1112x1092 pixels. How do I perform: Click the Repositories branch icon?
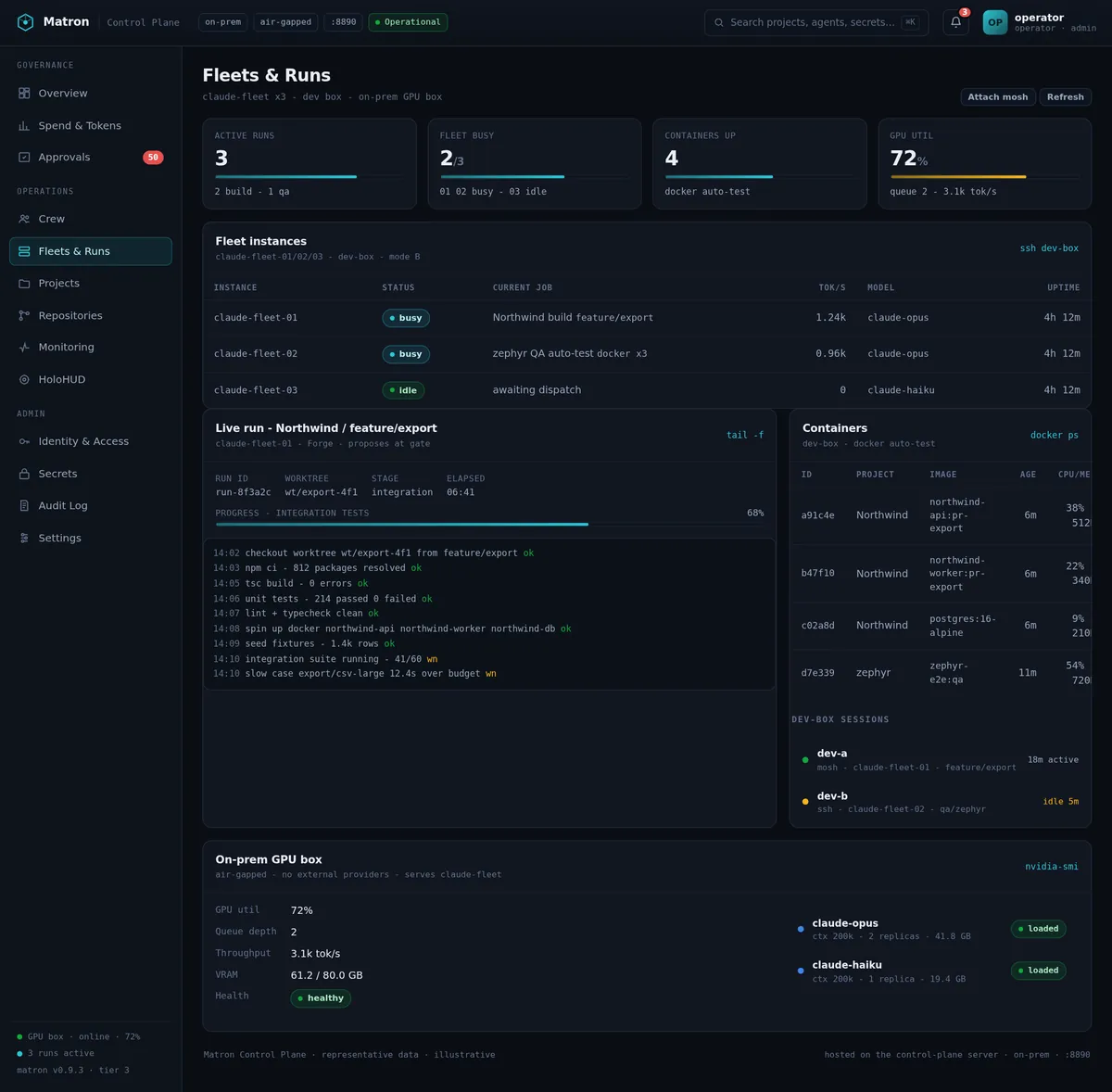pos(24,316)
